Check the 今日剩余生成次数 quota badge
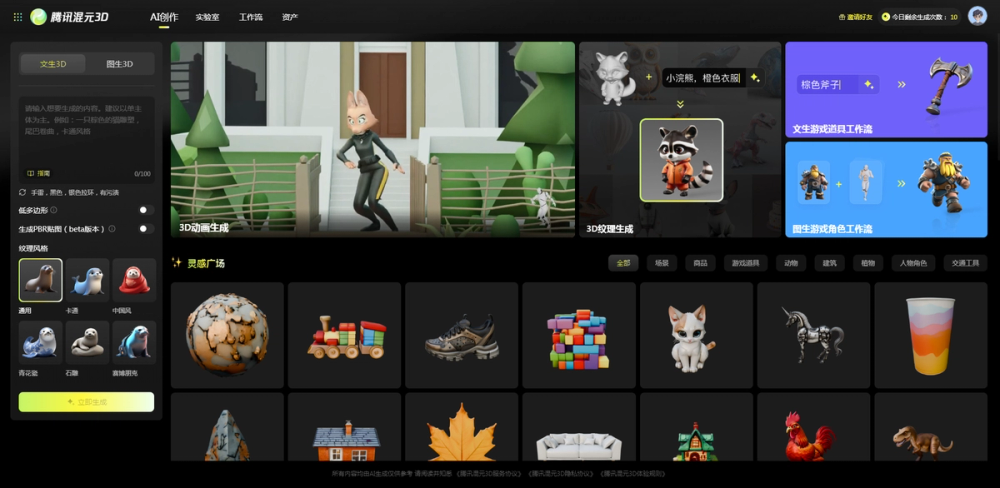 pos(920,17)
